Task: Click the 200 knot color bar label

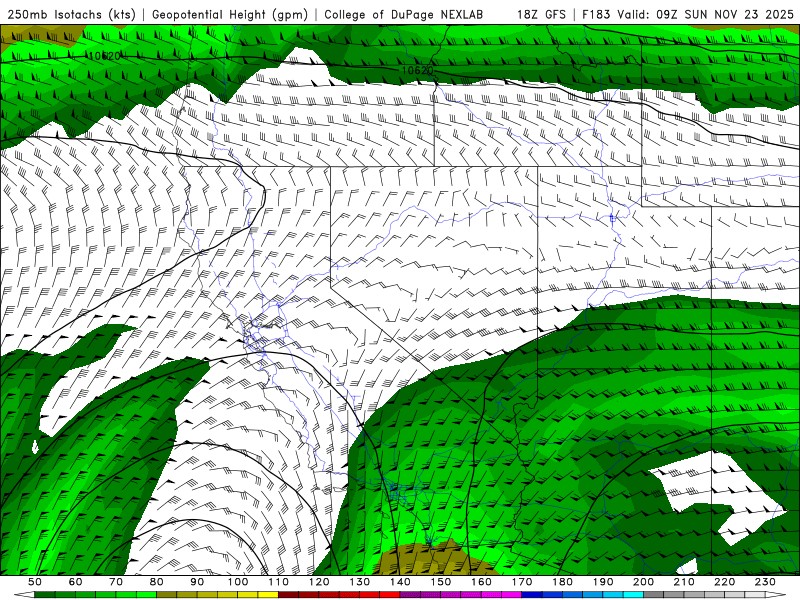Action: [x=643, y=582]
